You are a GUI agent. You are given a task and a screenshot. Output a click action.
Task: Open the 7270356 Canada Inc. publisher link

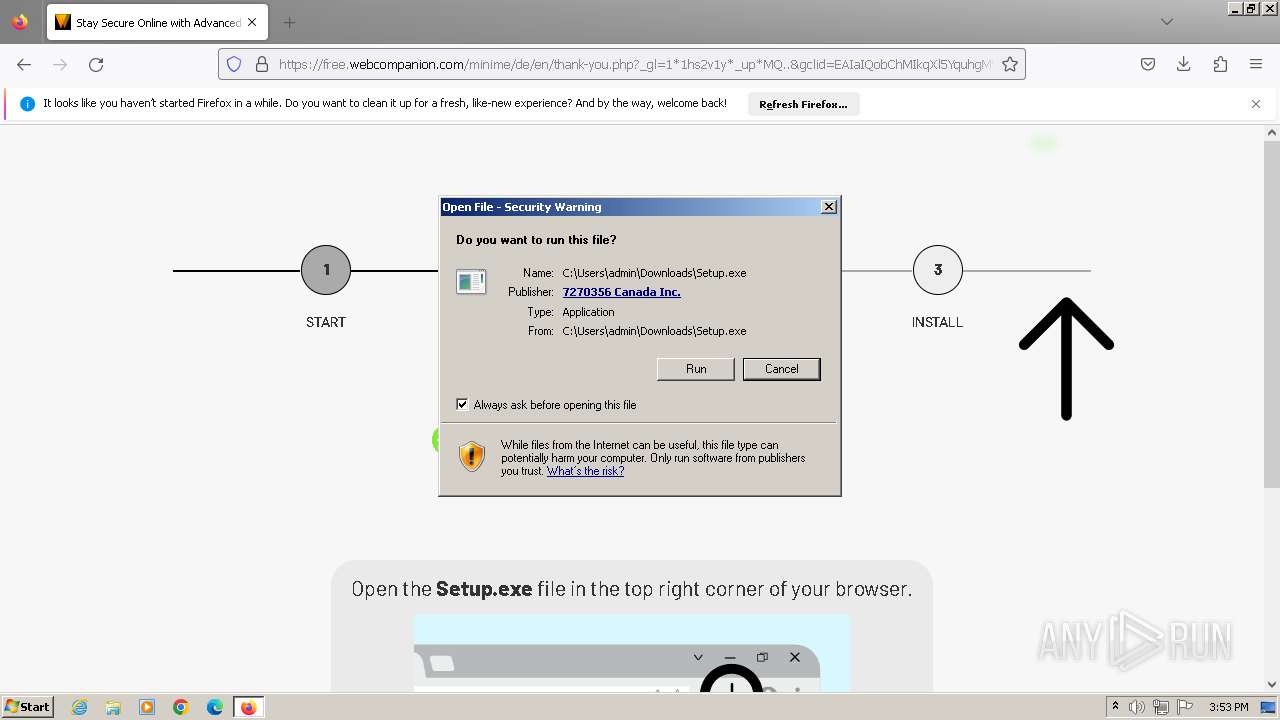[621, 292]
